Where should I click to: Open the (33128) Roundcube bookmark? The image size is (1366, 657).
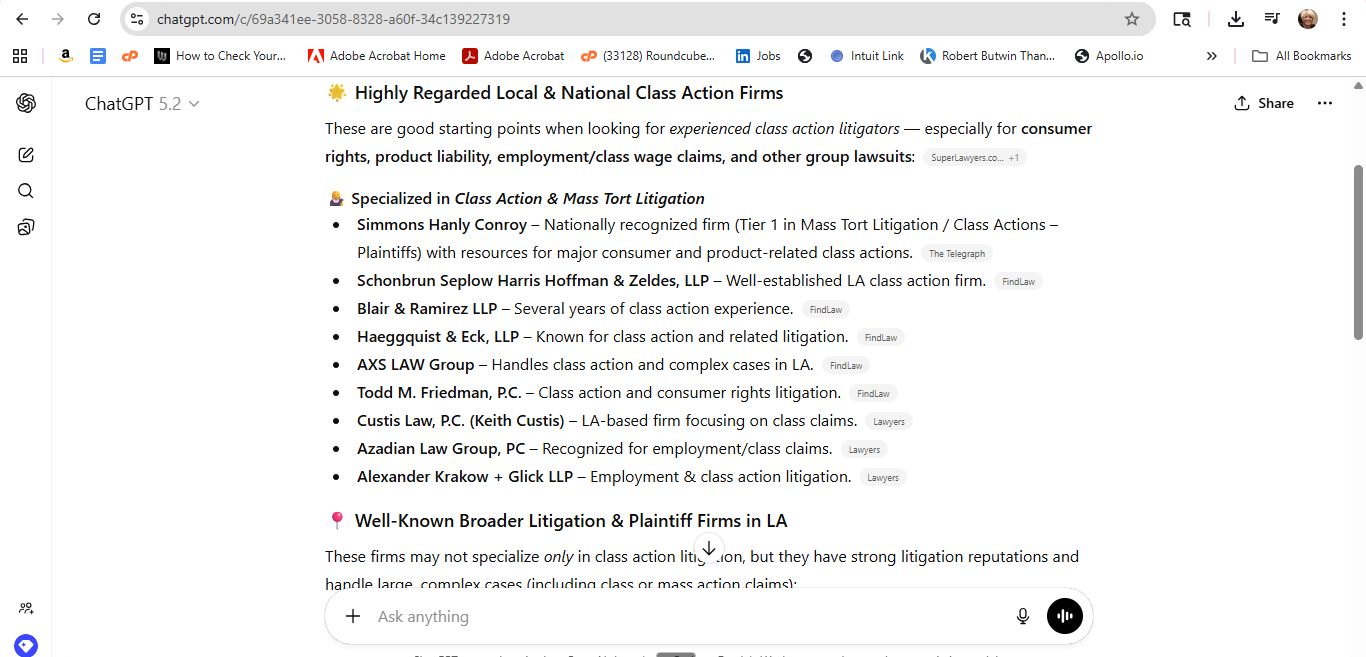pos(650,56)
